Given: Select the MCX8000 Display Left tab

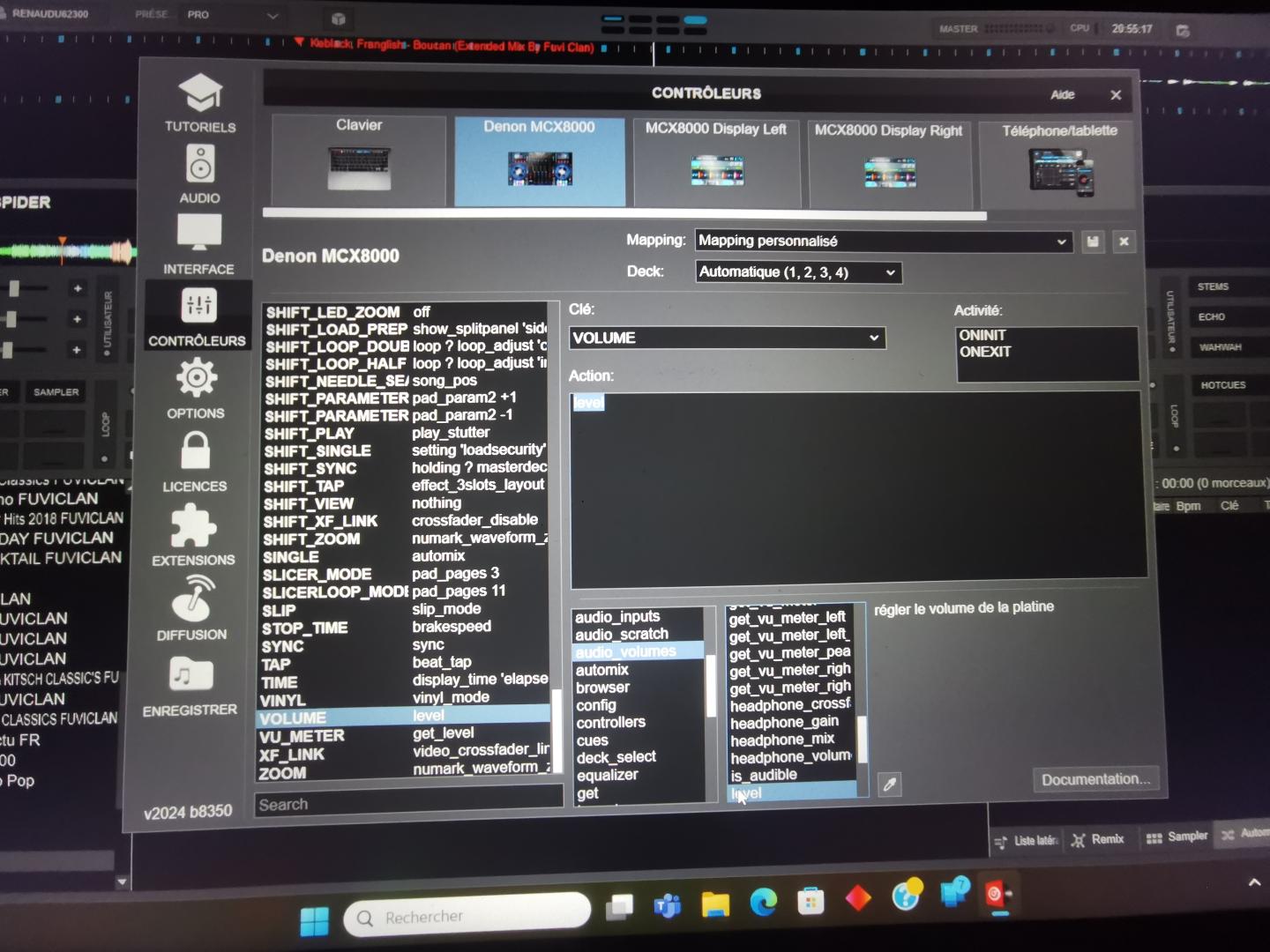Looking at the screenshot, I should click(716, 163).
